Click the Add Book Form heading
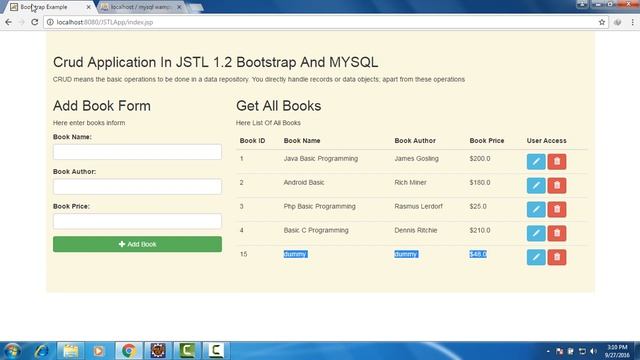Viewport: 640px width, 360px height. coord(102,106)
